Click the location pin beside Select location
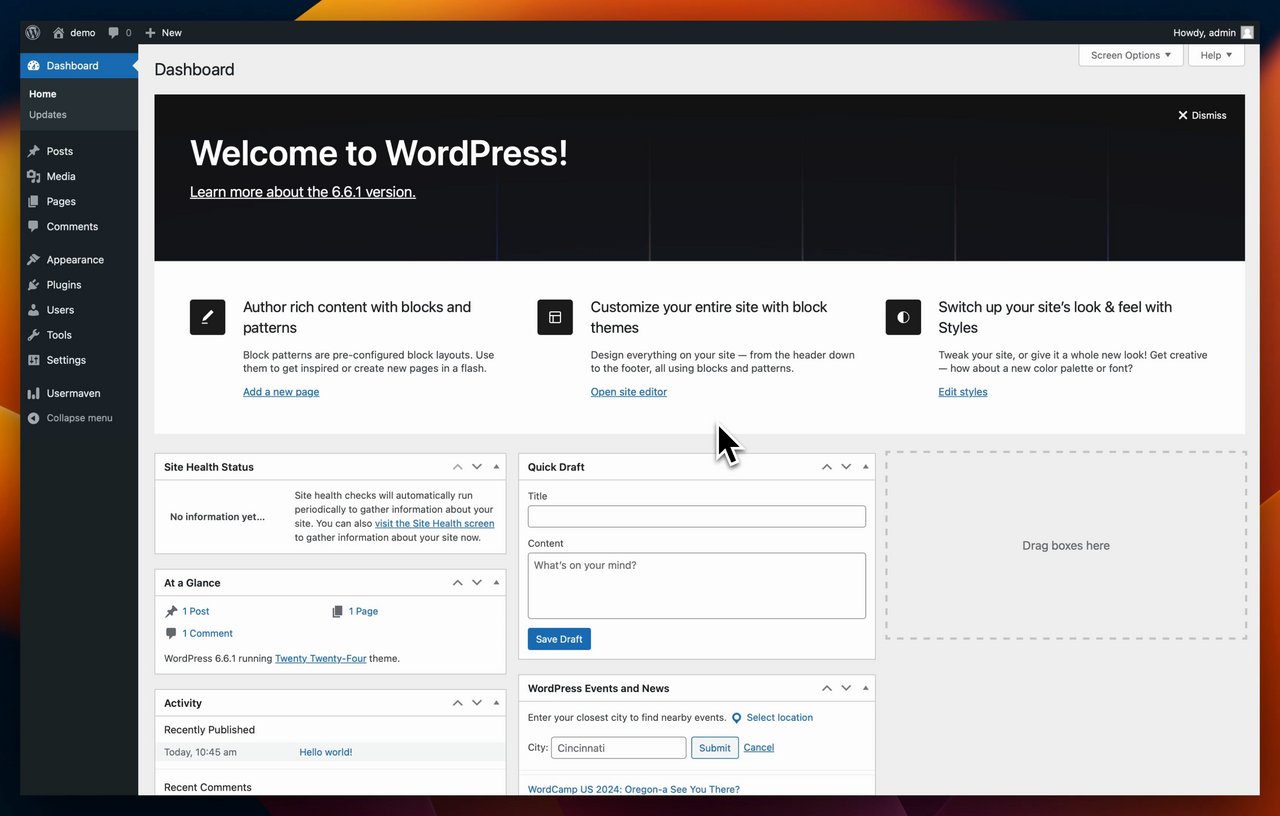1280x816 pixels. [x=737, y=718]
